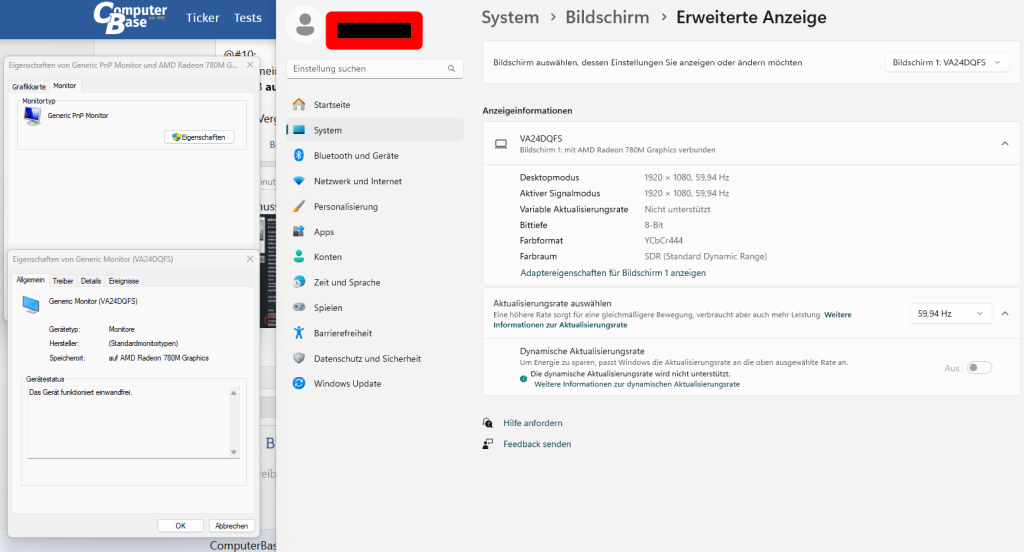The height and width of the screenshot is (552, 1024).
Task: Click the Eigenschaften button with shield
Action: 199,137
